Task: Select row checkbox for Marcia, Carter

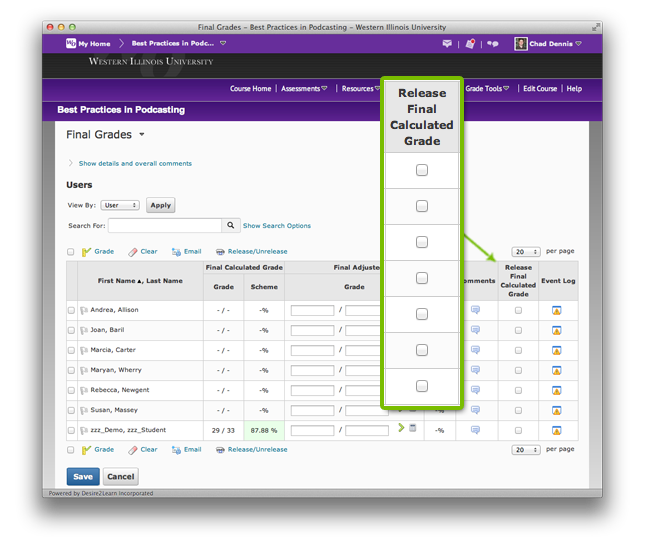Action: point(71,350)
